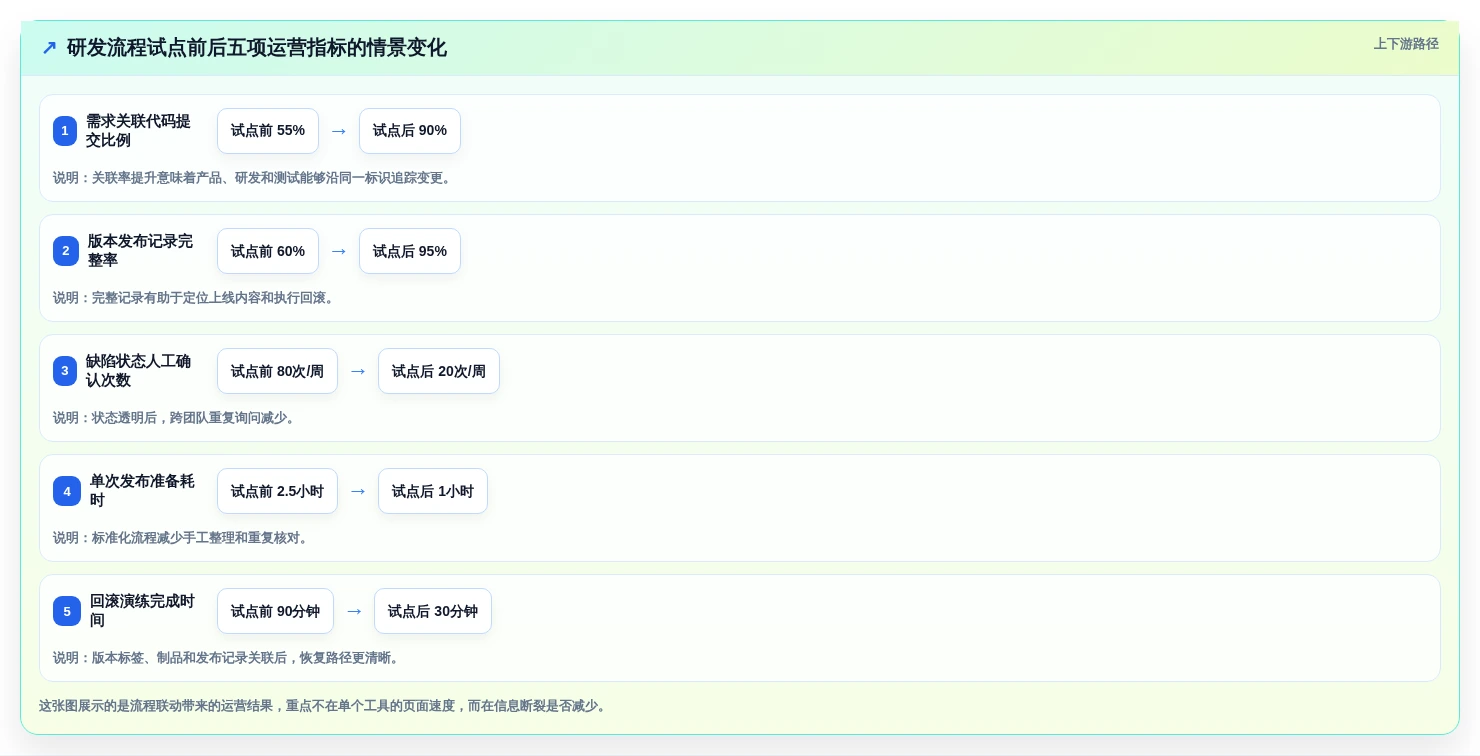Click the arrow between 60% and 95%
The height and width of the screenshot is (756, 1480).
point(339,251)
